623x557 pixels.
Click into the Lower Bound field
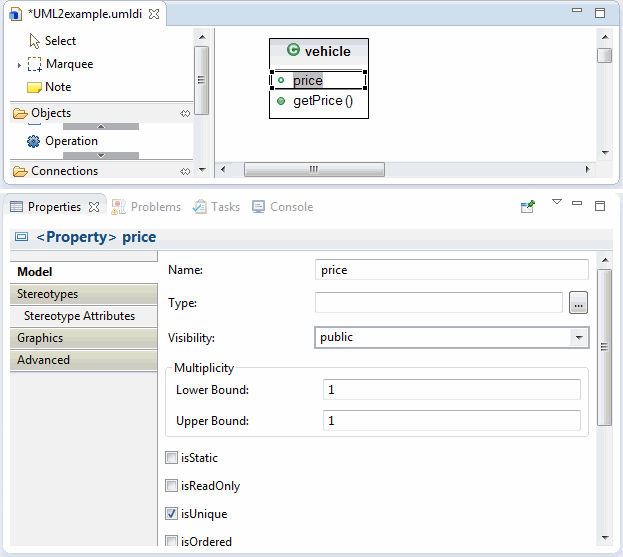[x=451, y=390]
